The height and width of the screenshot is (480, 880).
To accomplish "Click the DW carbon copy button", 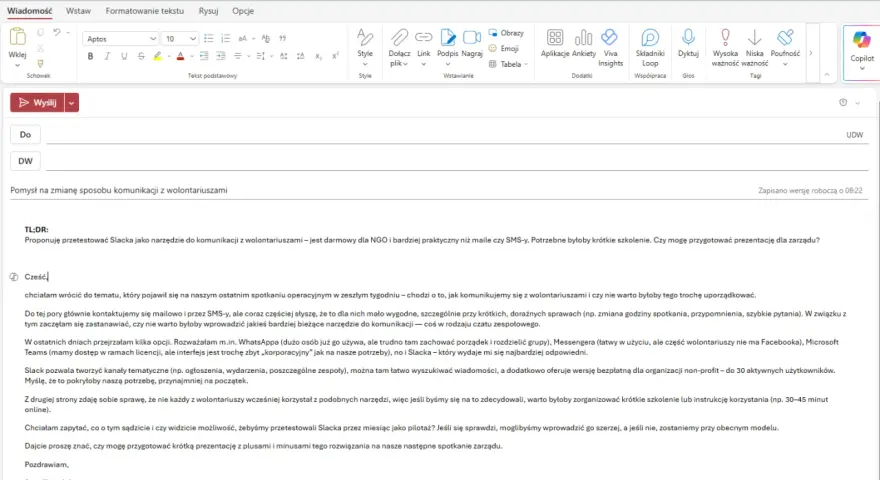I will 25,161.
